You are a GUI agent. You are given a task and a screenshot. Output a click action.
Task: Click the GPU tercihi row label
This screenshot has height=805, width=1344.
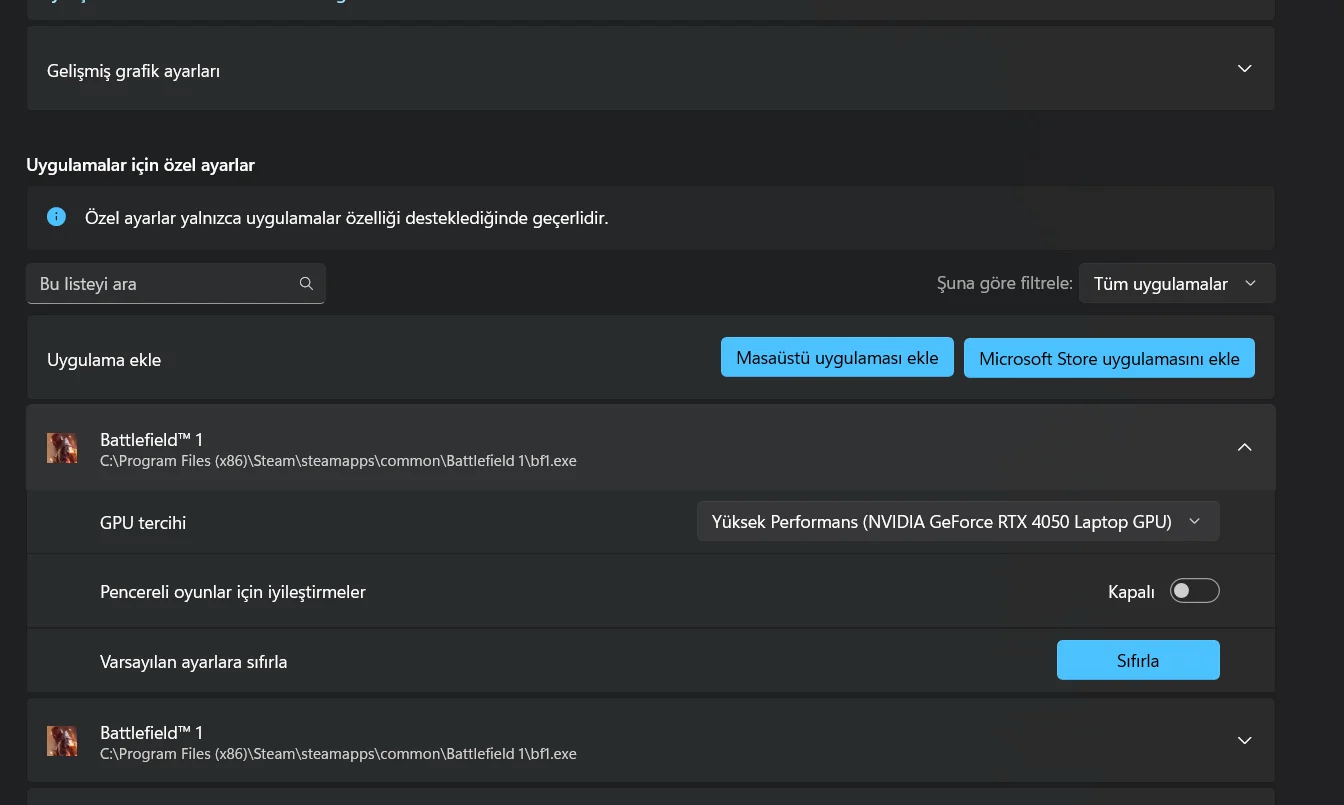(x=143, y=523)
